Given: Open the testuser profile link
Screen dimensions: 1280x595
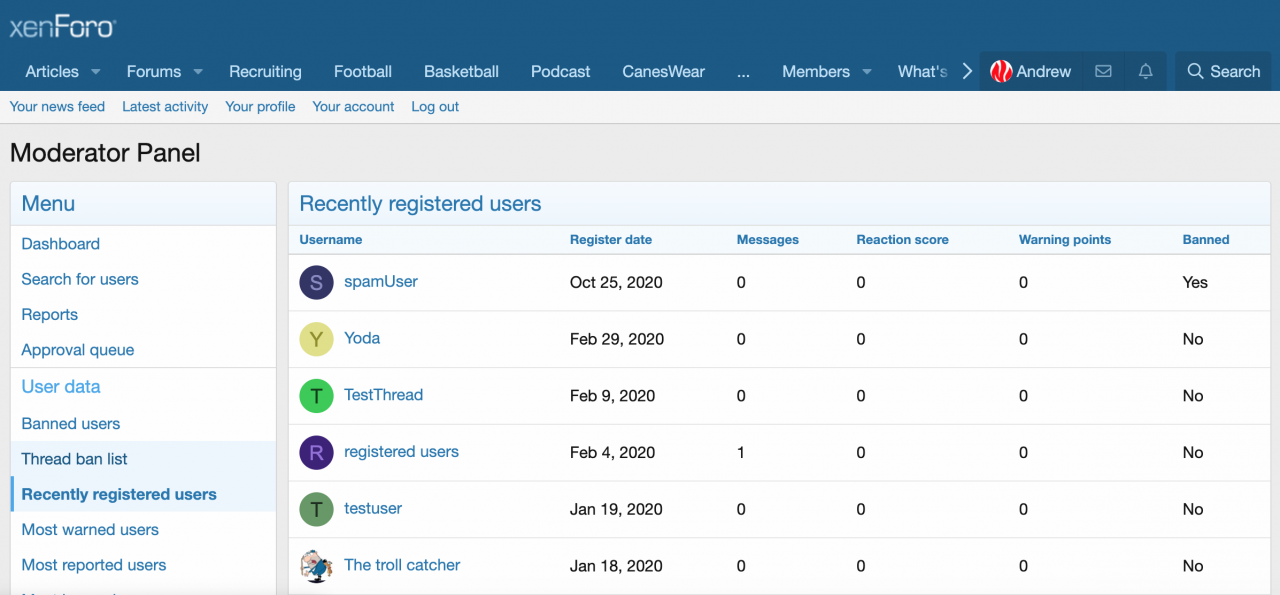Looking at the screenshot, I should pyautogui.click(x=373, y=508).
